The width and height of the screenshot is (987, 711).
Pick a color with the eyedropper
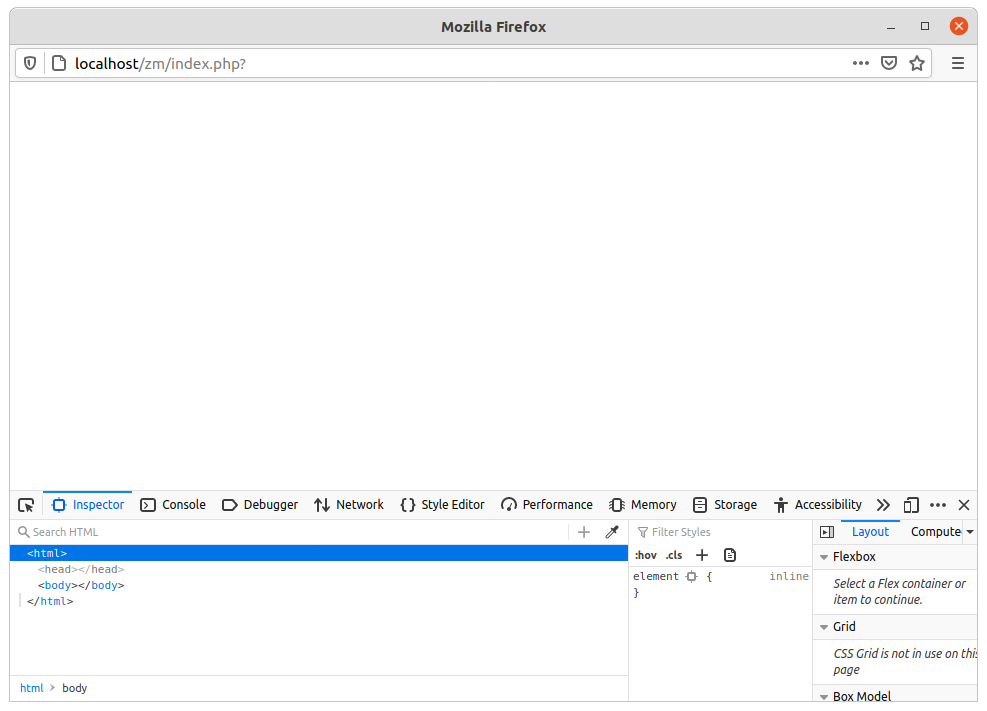coord(612,532)
